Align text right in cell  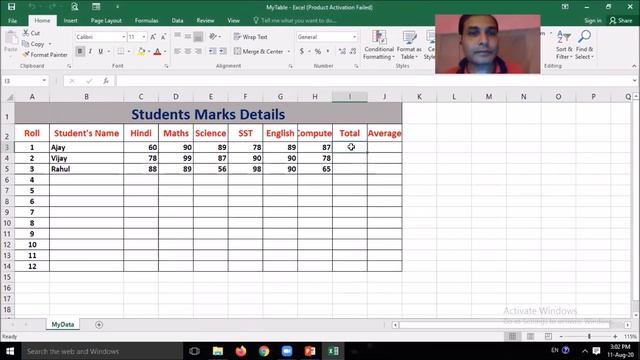click(x=198, y=51)
